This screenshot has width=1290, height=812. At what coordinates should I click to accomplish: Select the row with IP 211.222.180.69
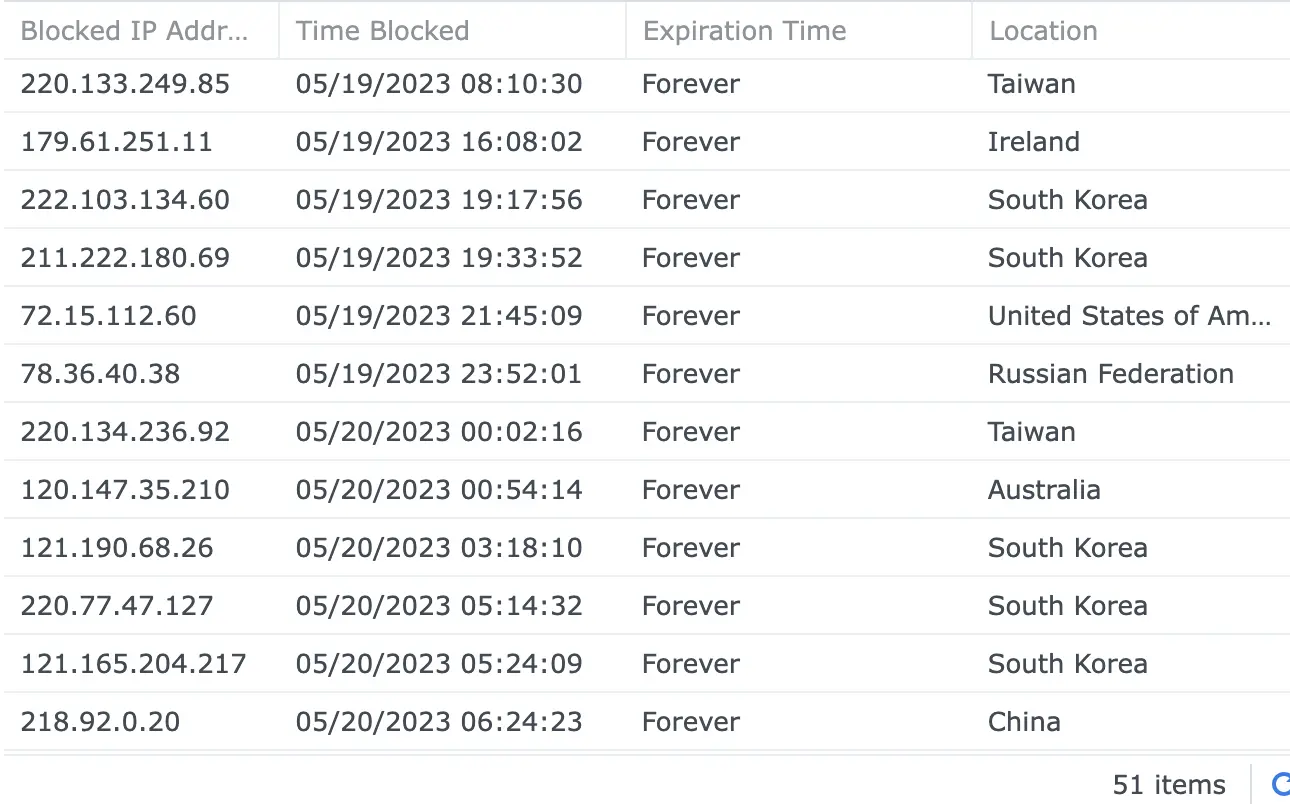point(125,258)
